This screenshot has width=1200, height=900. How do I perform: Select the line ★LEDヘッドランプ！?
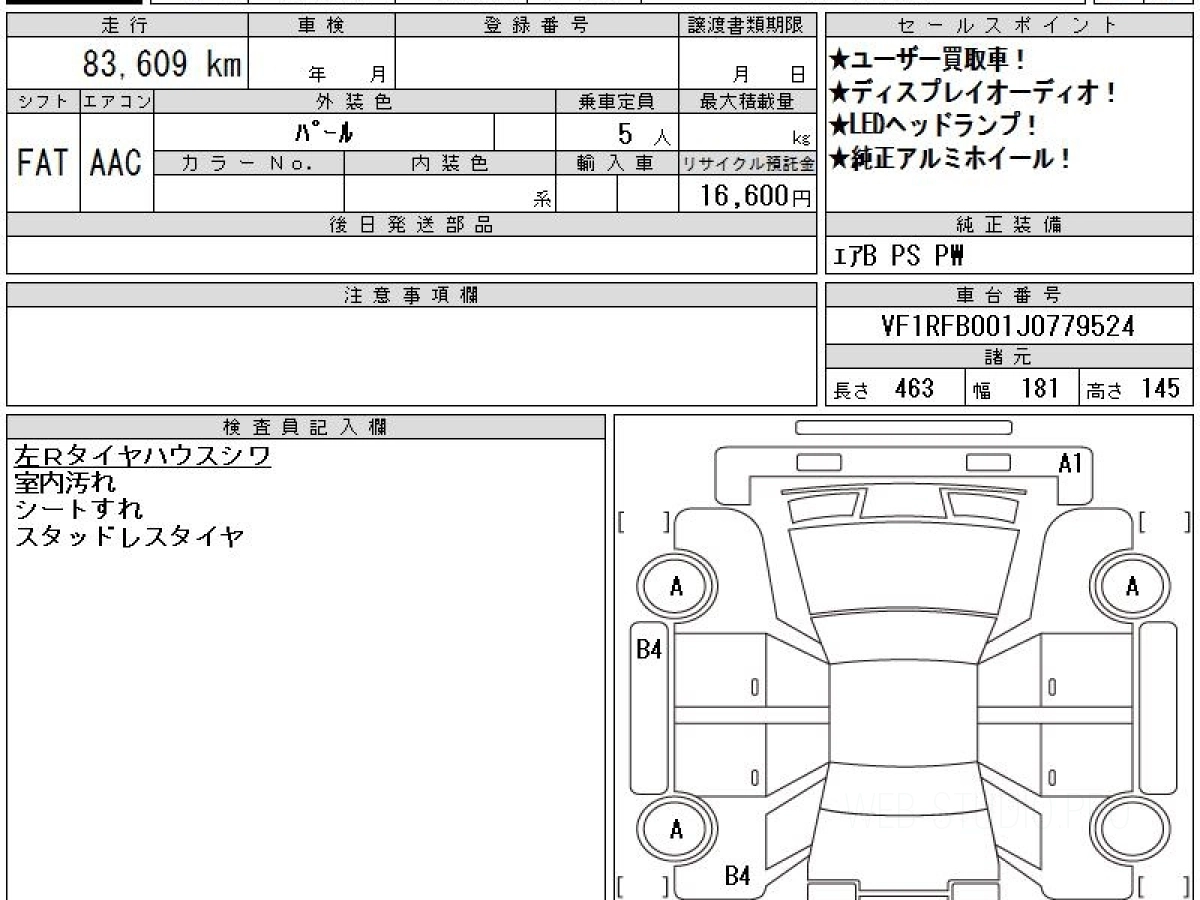point(932,126)
